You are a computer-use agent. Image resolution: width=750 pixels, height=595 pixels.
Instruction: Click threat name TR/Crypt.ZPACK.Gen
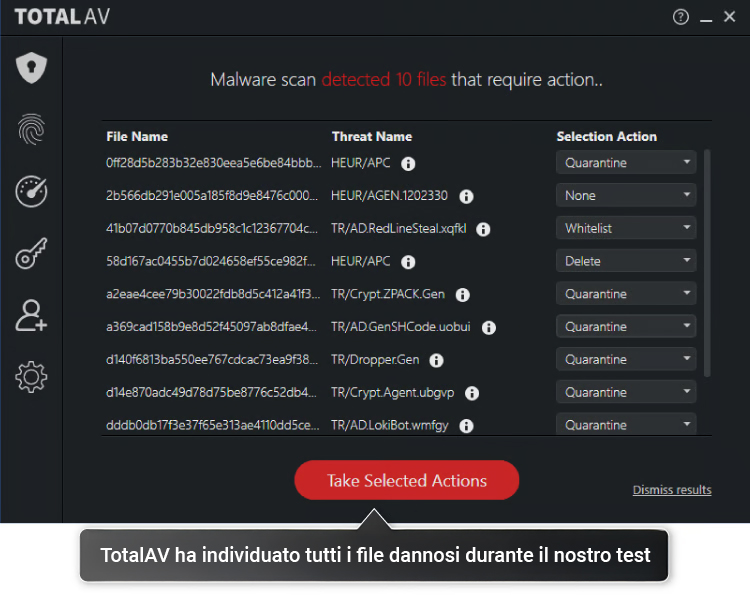[x=388, y=294]
